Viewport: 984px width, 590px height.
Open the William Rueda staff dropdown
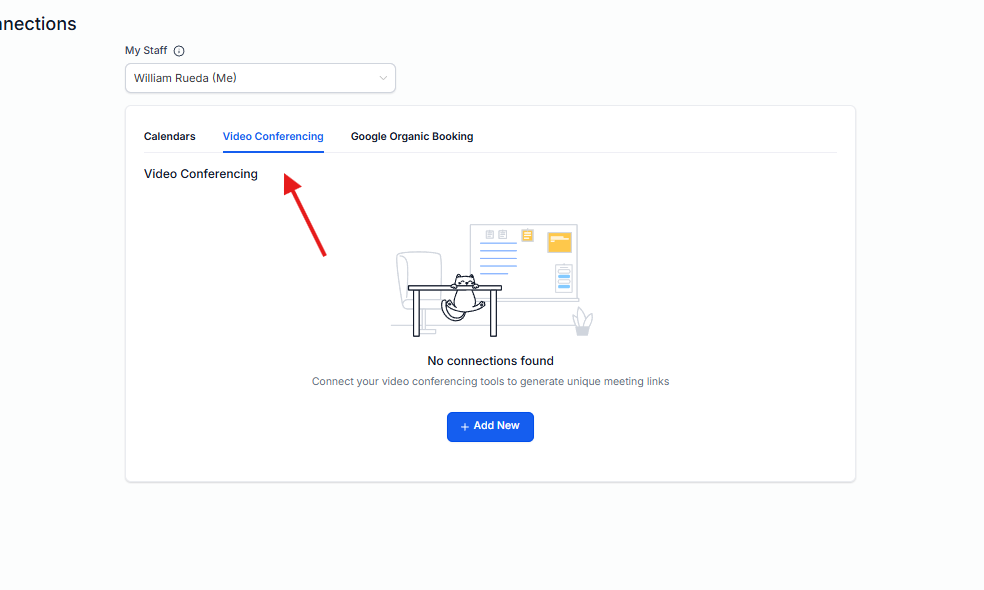pyautogui.click(x=250, y=78)
